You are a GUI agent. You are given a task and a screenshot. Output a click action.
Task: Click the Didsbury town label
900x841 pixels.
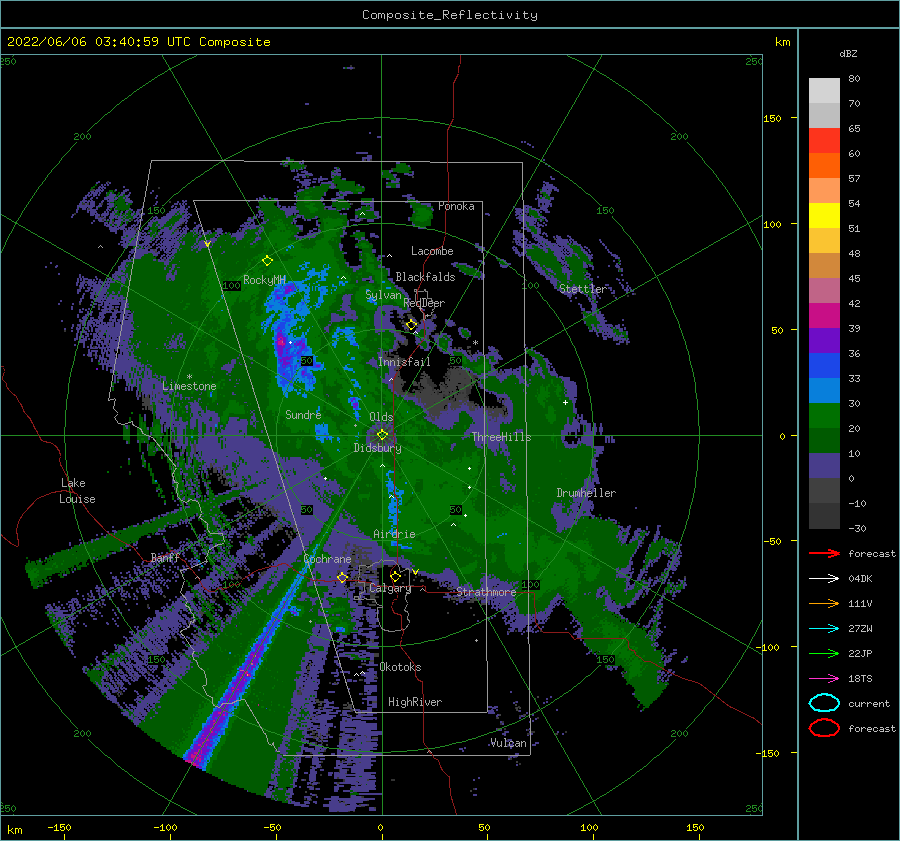coord(378,448)
